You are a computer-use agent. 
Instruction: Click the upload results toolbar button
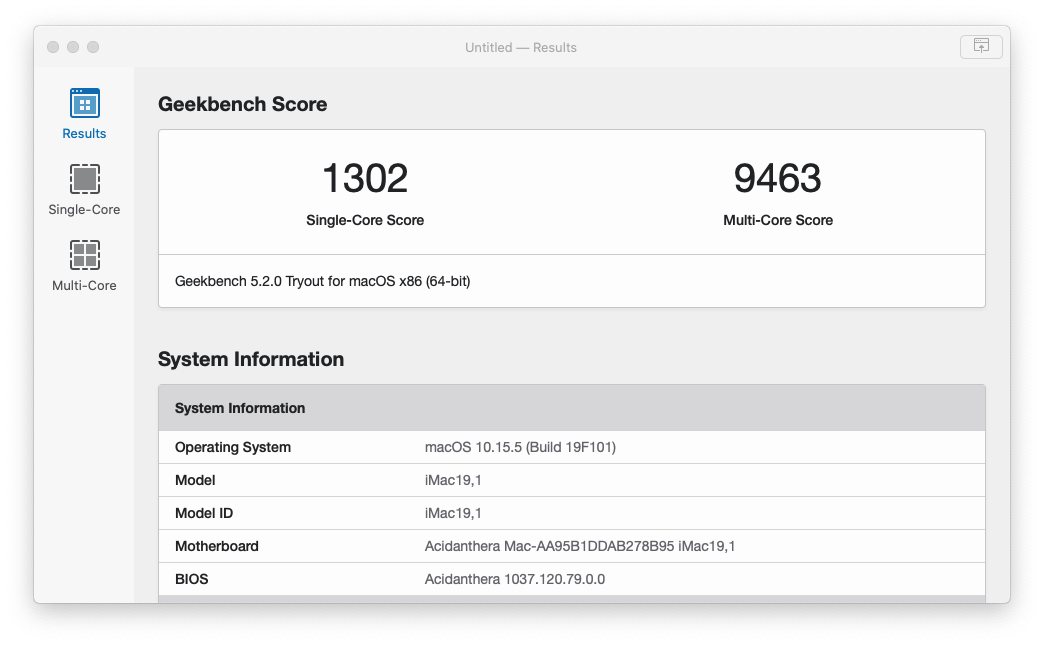coord(981,47)
